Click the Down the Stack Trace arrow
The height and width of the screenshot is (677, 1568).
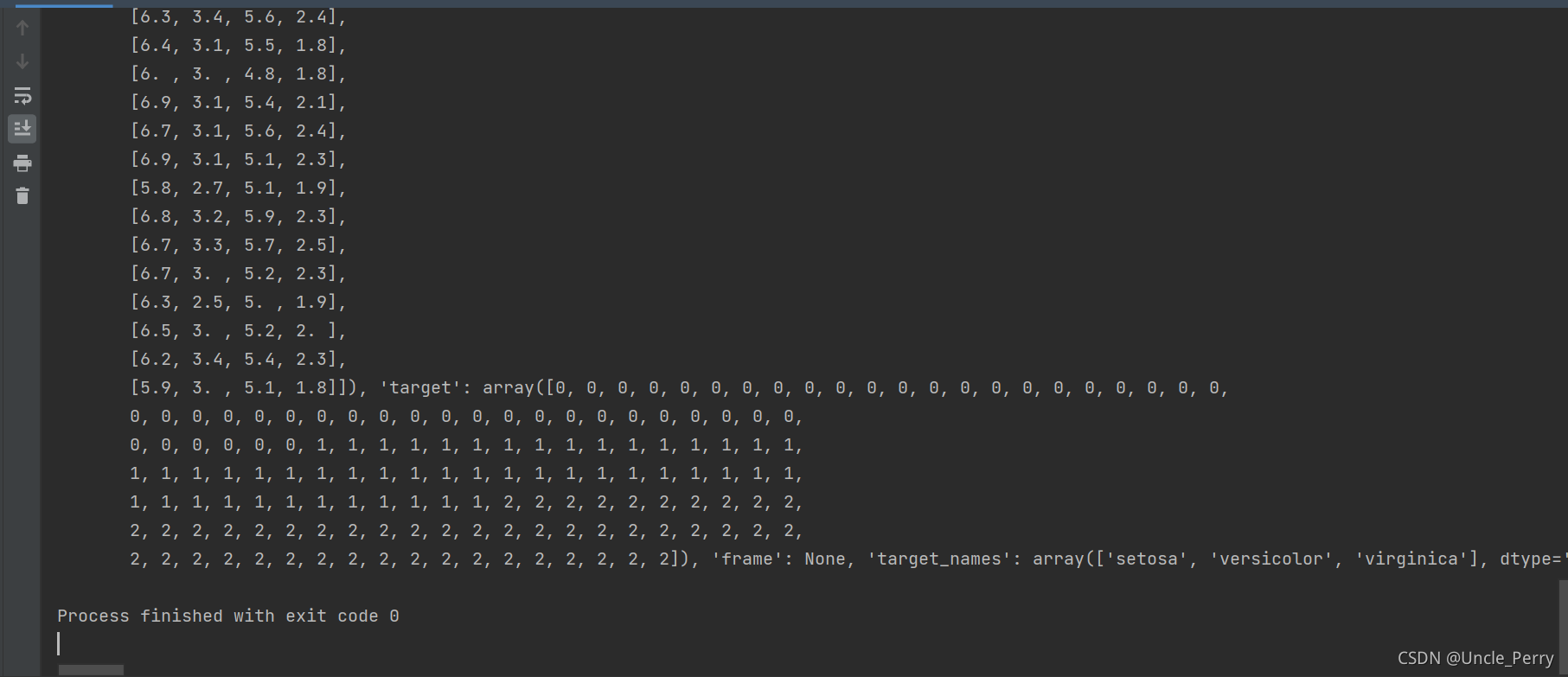(x=22, y=61)
